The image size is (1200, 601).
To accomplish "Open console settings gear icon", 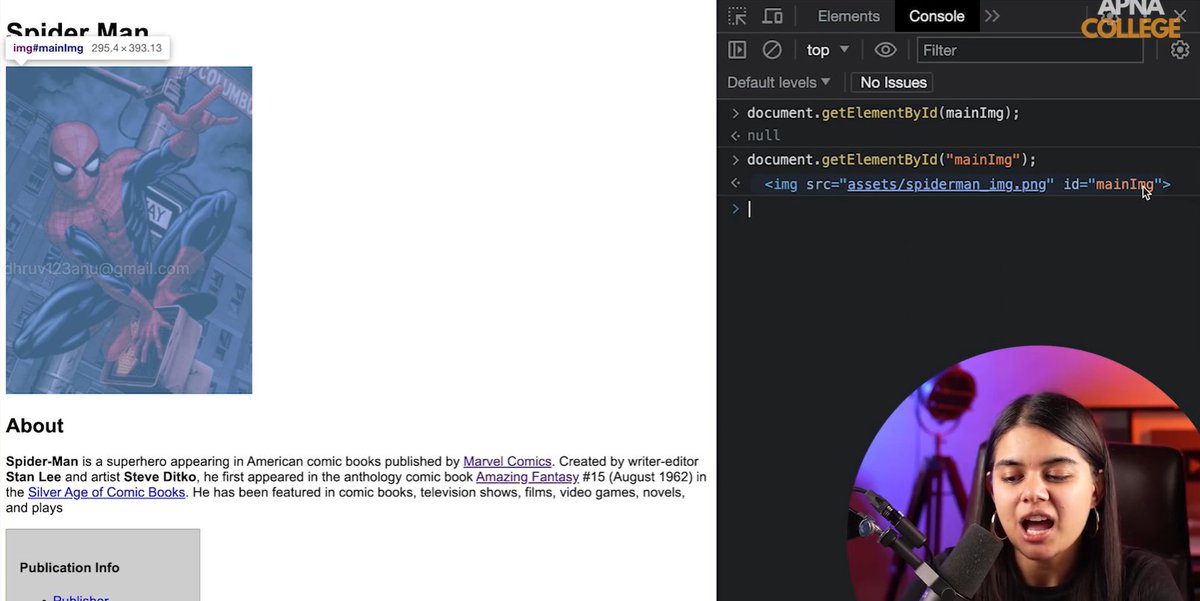I will point(1180,50).
